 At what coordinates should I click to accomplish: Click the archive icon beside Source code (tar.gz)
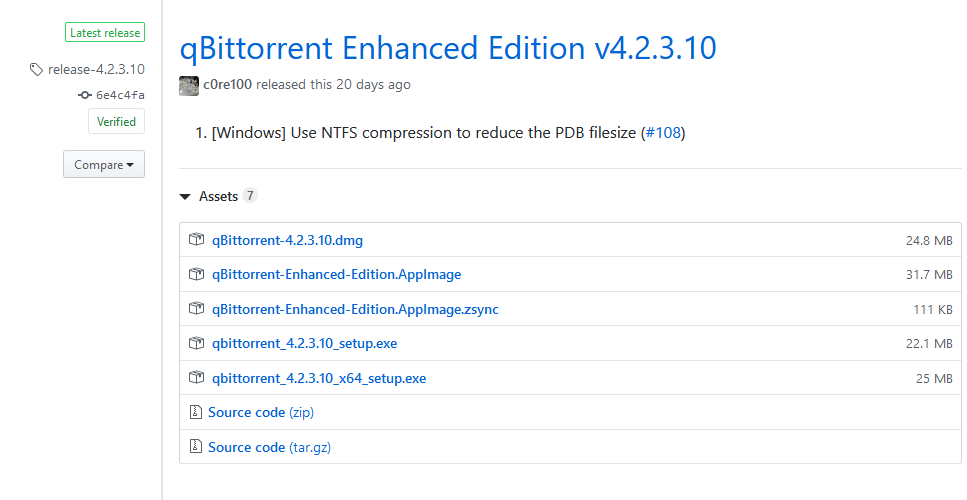point(196,447)
